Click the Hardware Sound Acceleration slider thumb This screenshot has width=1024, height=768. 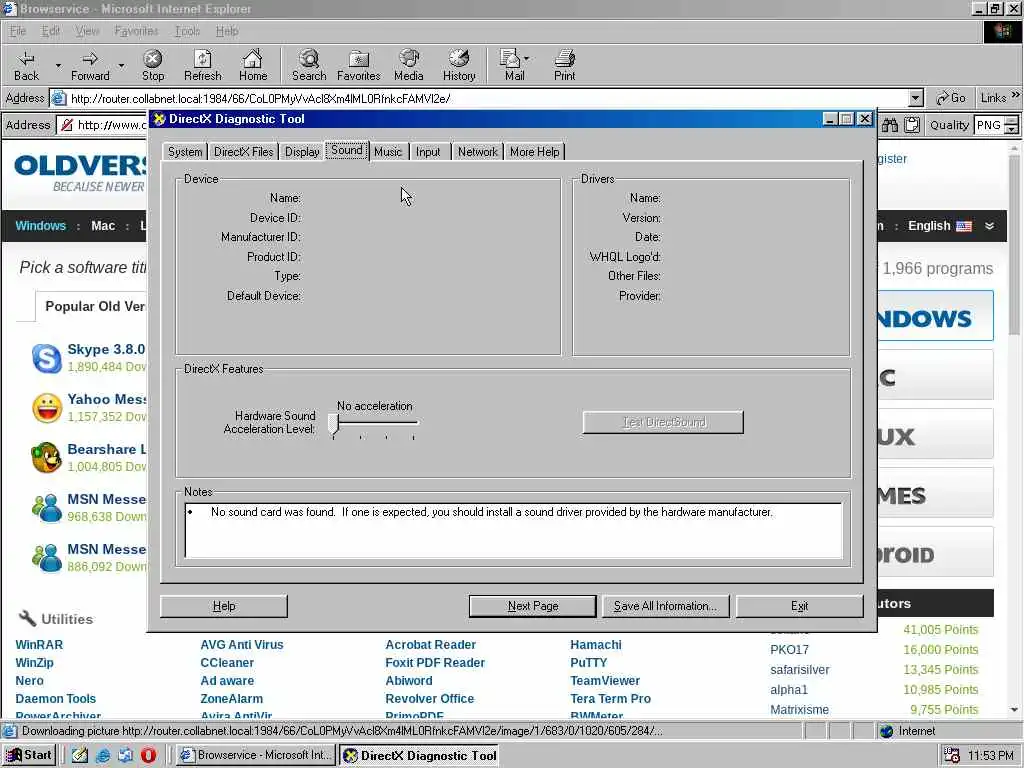[x=334, y=424]
